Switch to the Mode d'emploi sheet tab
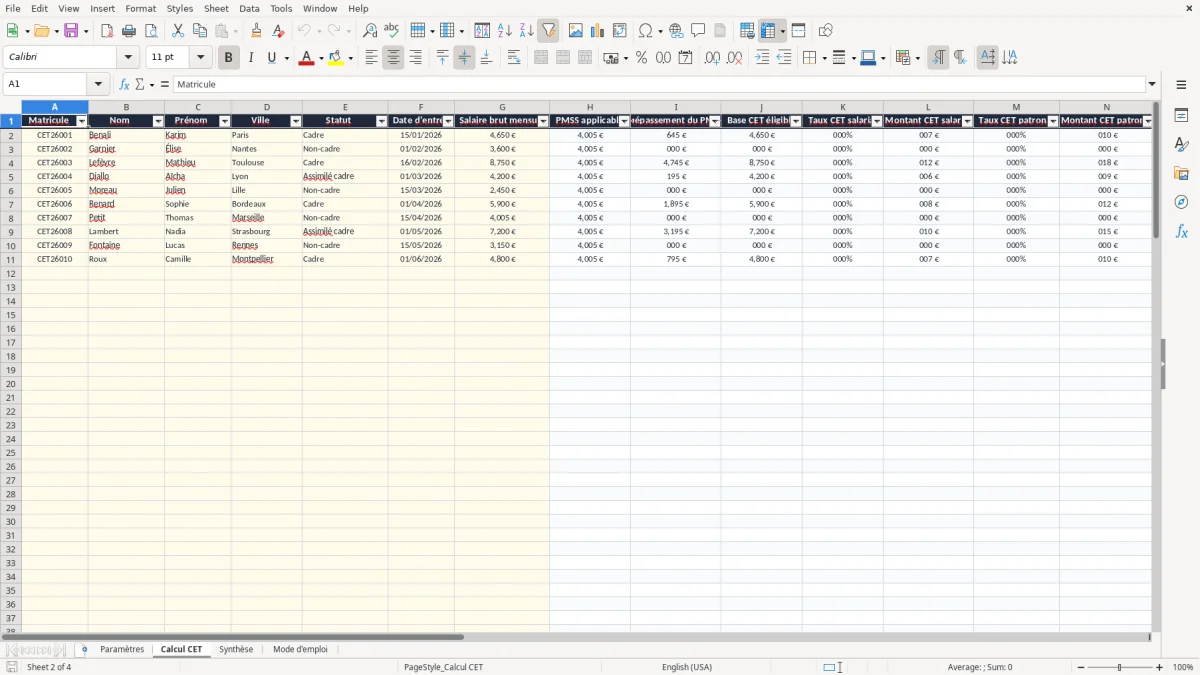1200x675 pixels. 300,649
